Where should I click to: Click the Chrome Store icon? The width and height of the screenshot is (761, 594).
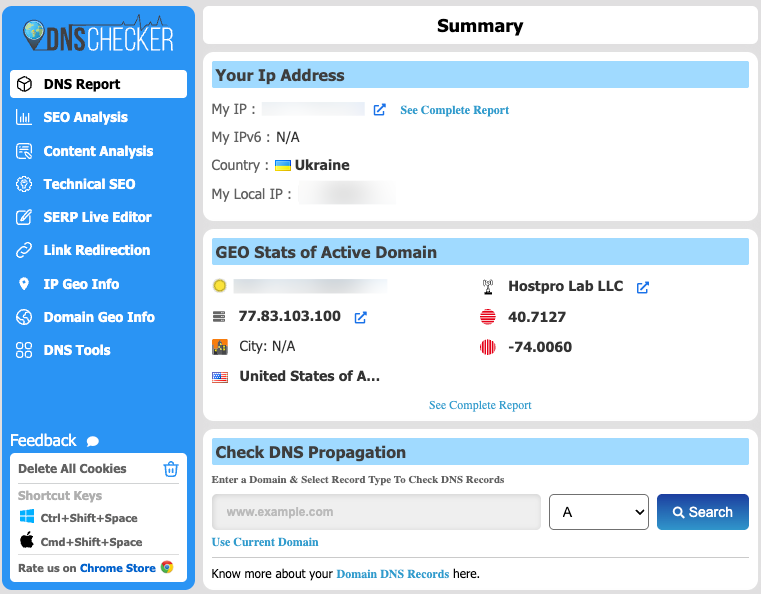pos(167,567)
